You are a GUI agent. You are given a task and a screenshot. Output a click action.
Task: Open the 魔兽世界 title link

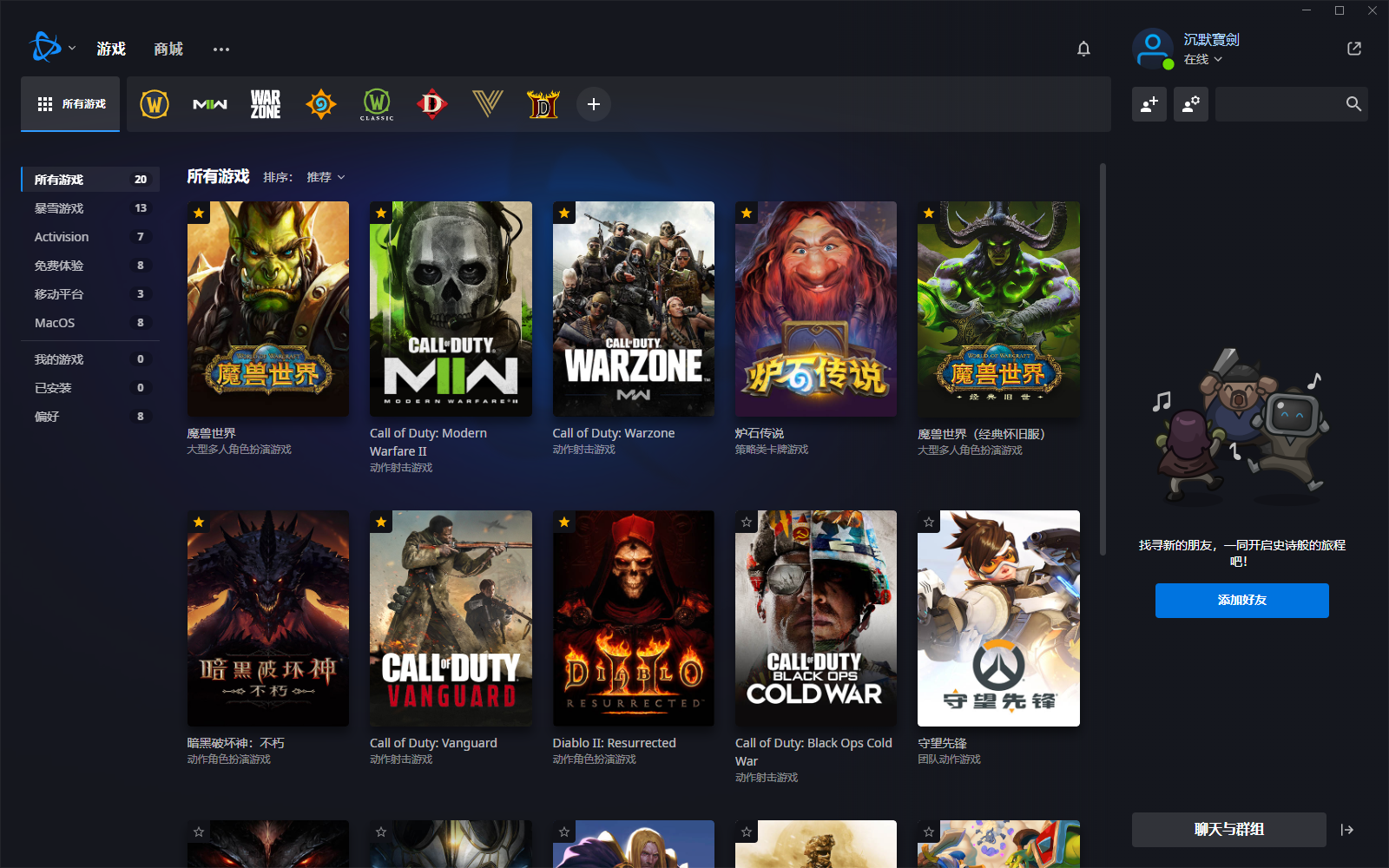212,433
